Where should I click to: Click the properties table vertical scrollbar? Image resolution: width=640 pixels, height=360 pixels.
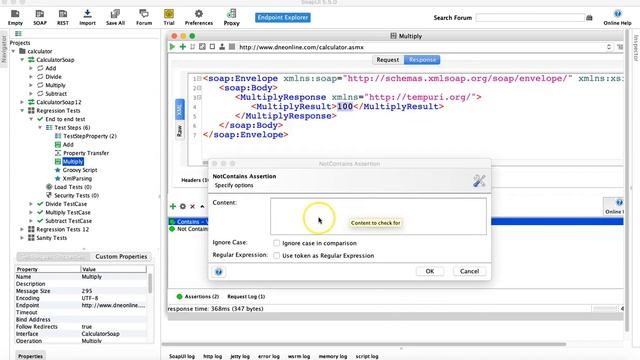[x=150, y=283]
